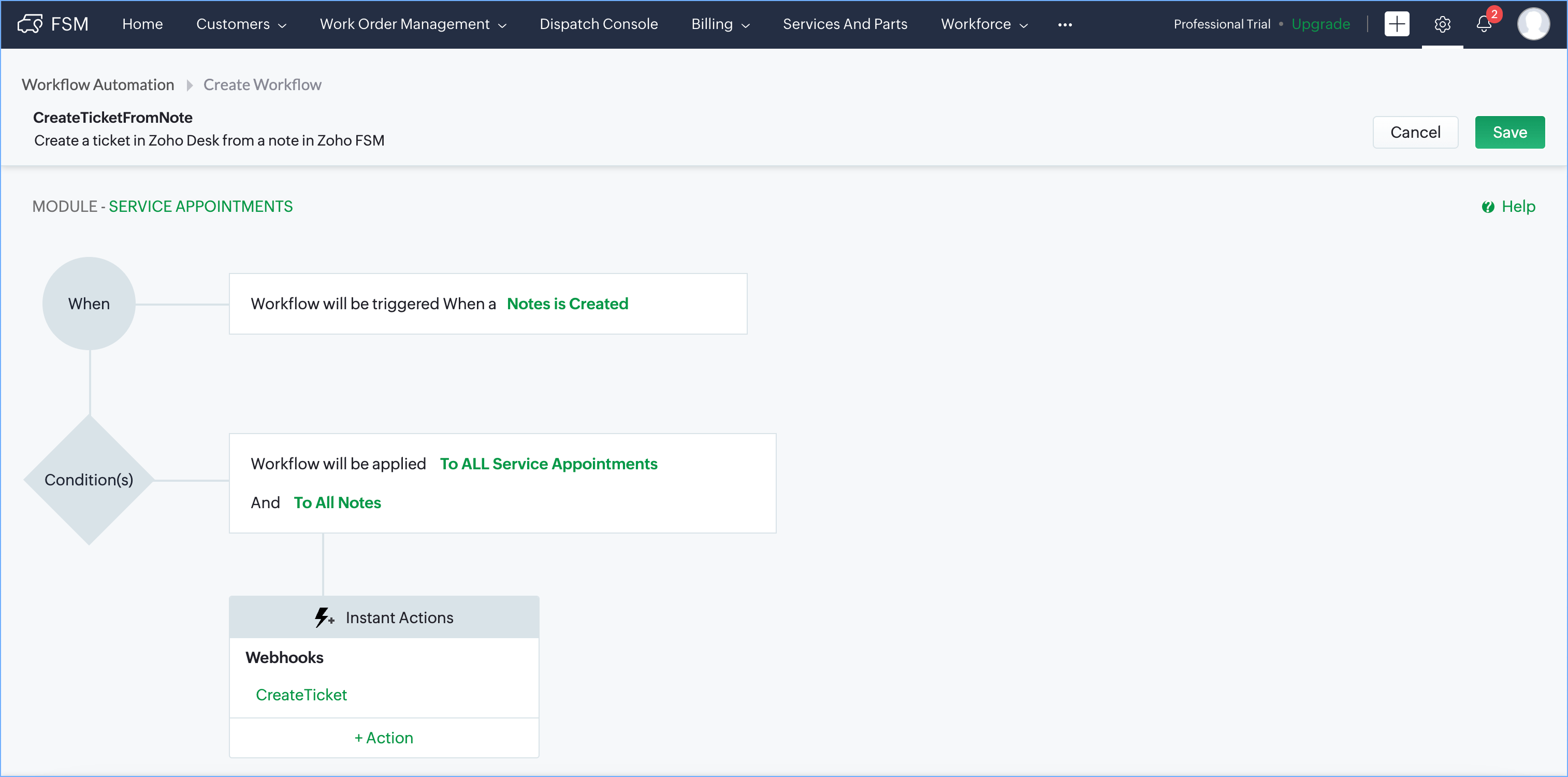Expand the Billing dropdown menu
1568x777 pixels.
click(720, 24)
